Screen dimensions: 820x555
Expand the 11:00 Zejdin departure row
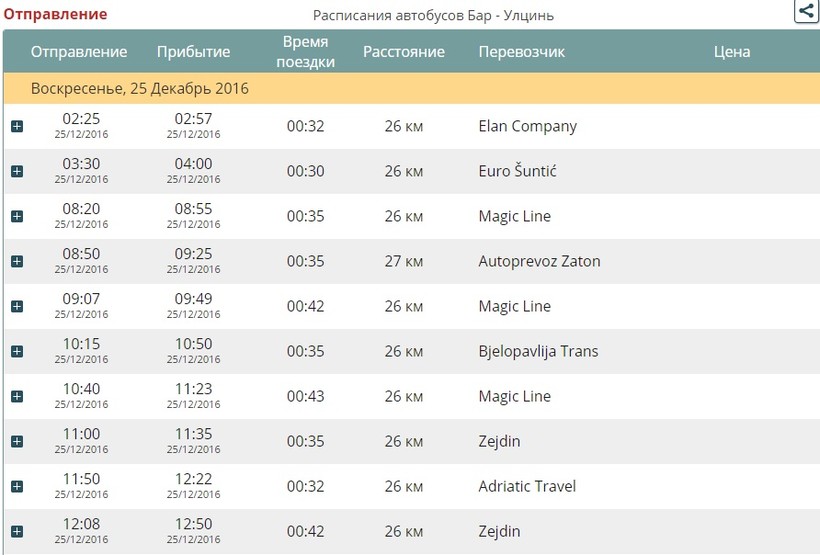point(17,441)
